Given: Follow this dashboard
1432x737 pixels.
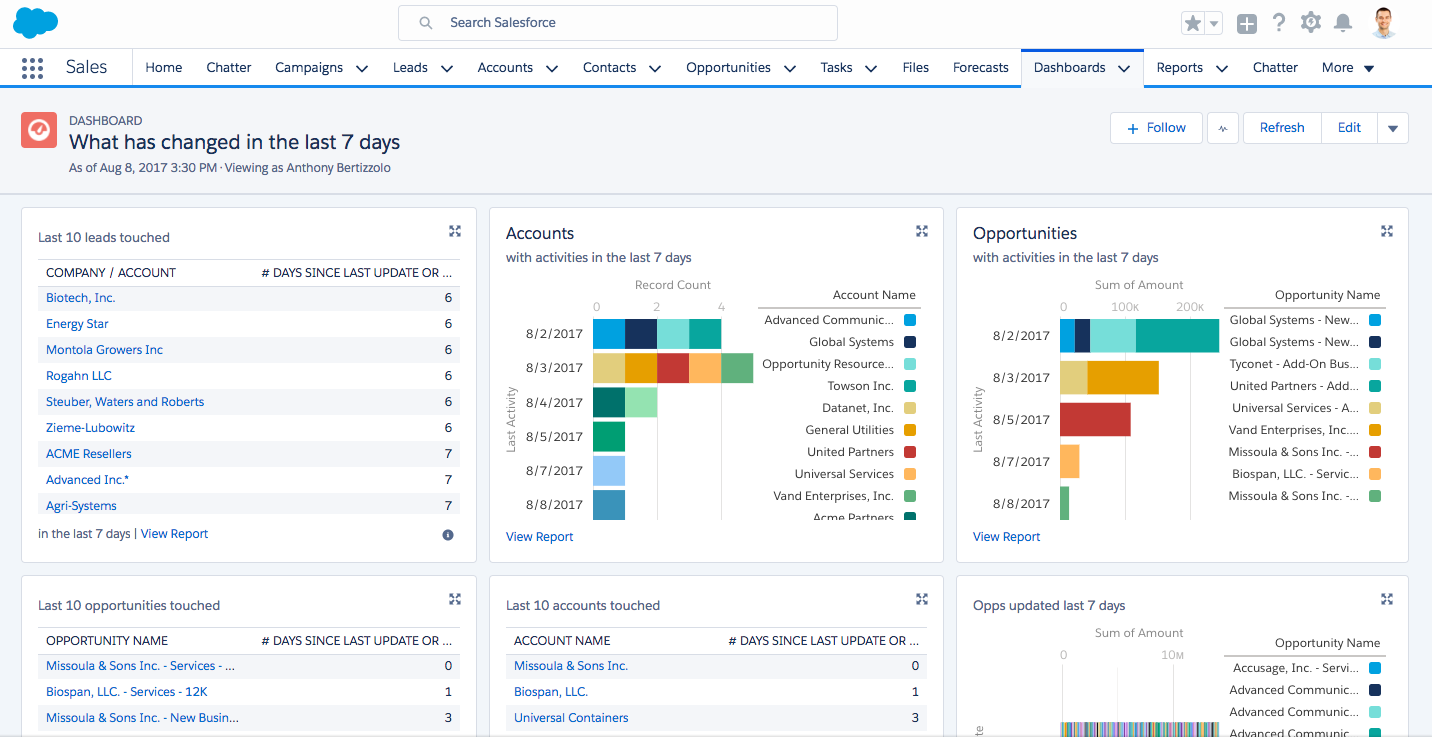Looking at the screenshot, I should pyautogui.click(x=1156, y=128).
